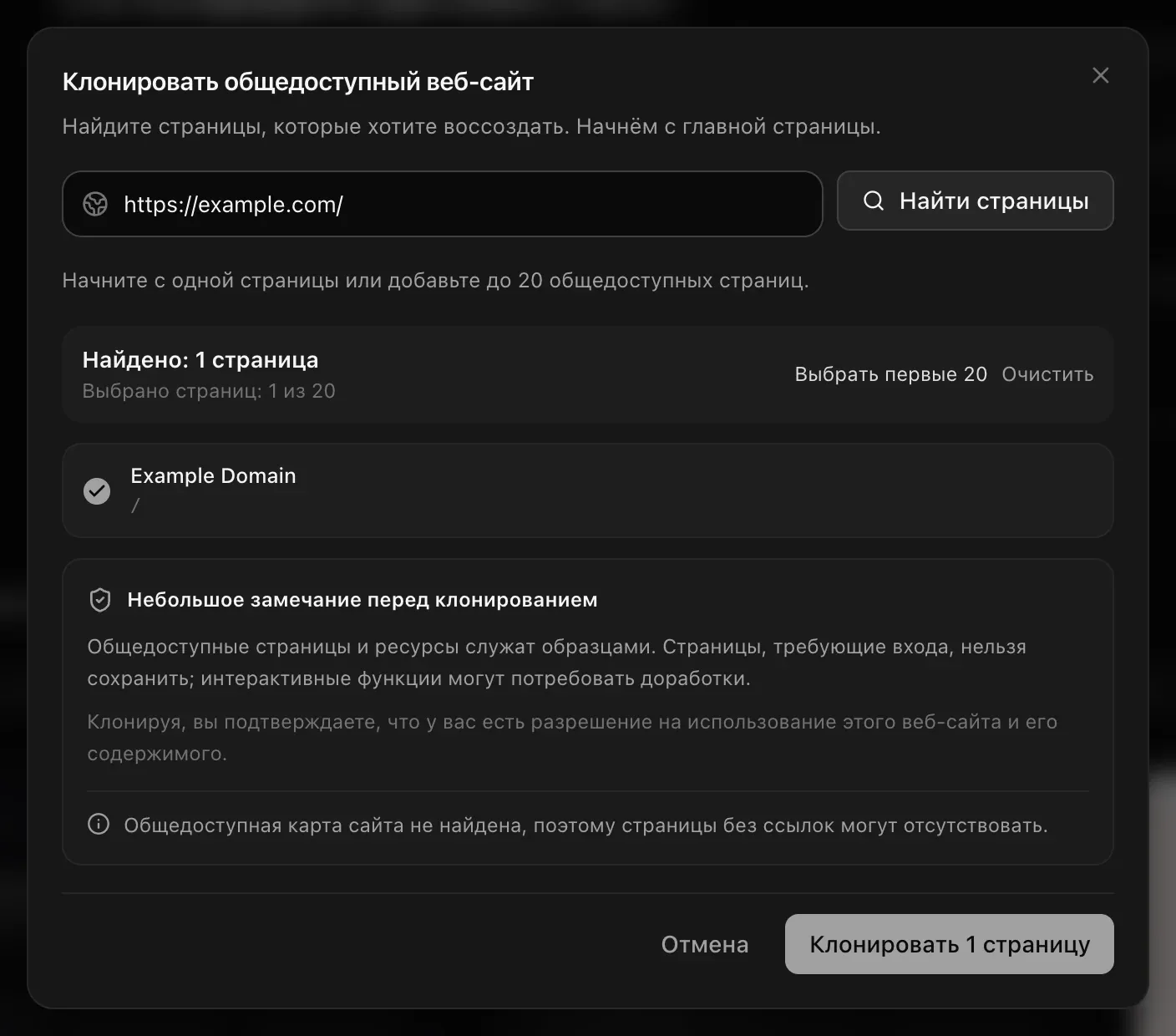Screen dimensions: 1176x1036
Task: Choose Выбрать первые 20 link
Action: tap(890, 374)
